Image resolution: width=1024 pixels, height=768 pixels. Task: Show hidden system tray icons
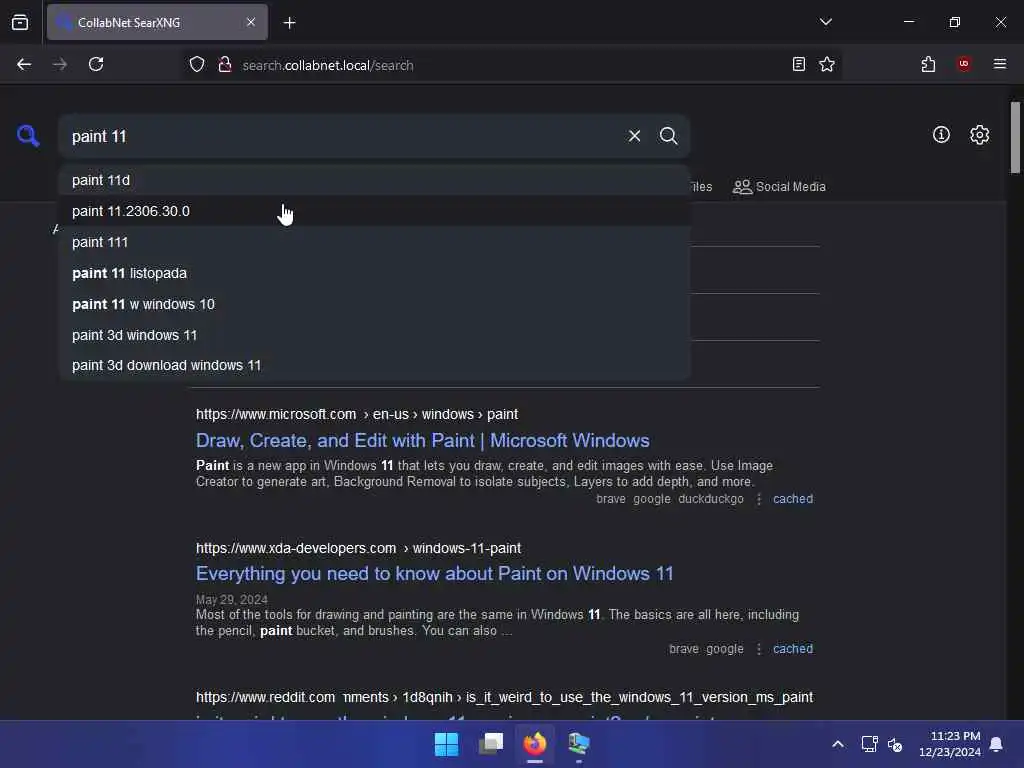click(x=838, y=744)
